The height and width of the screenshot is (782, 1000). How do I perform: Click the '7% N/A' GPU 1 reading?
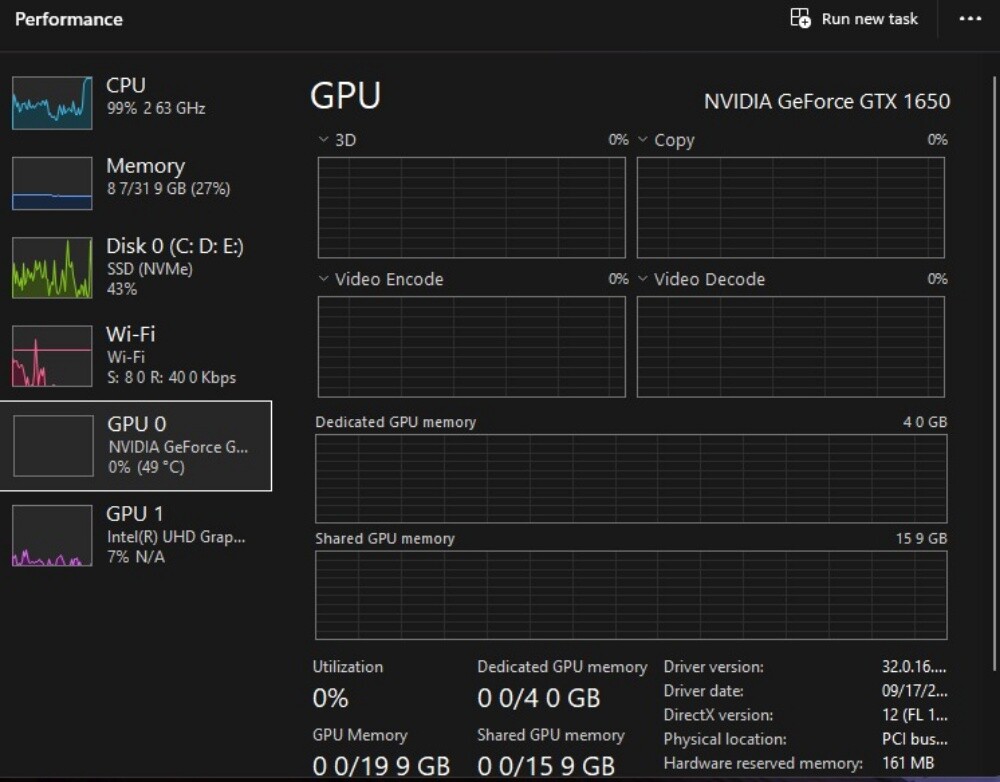[x=135, y=556]
